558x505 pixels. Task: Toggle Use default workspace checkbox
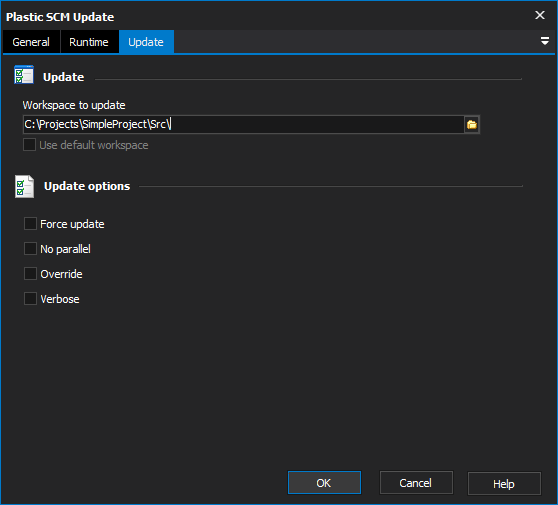[30, 145]
